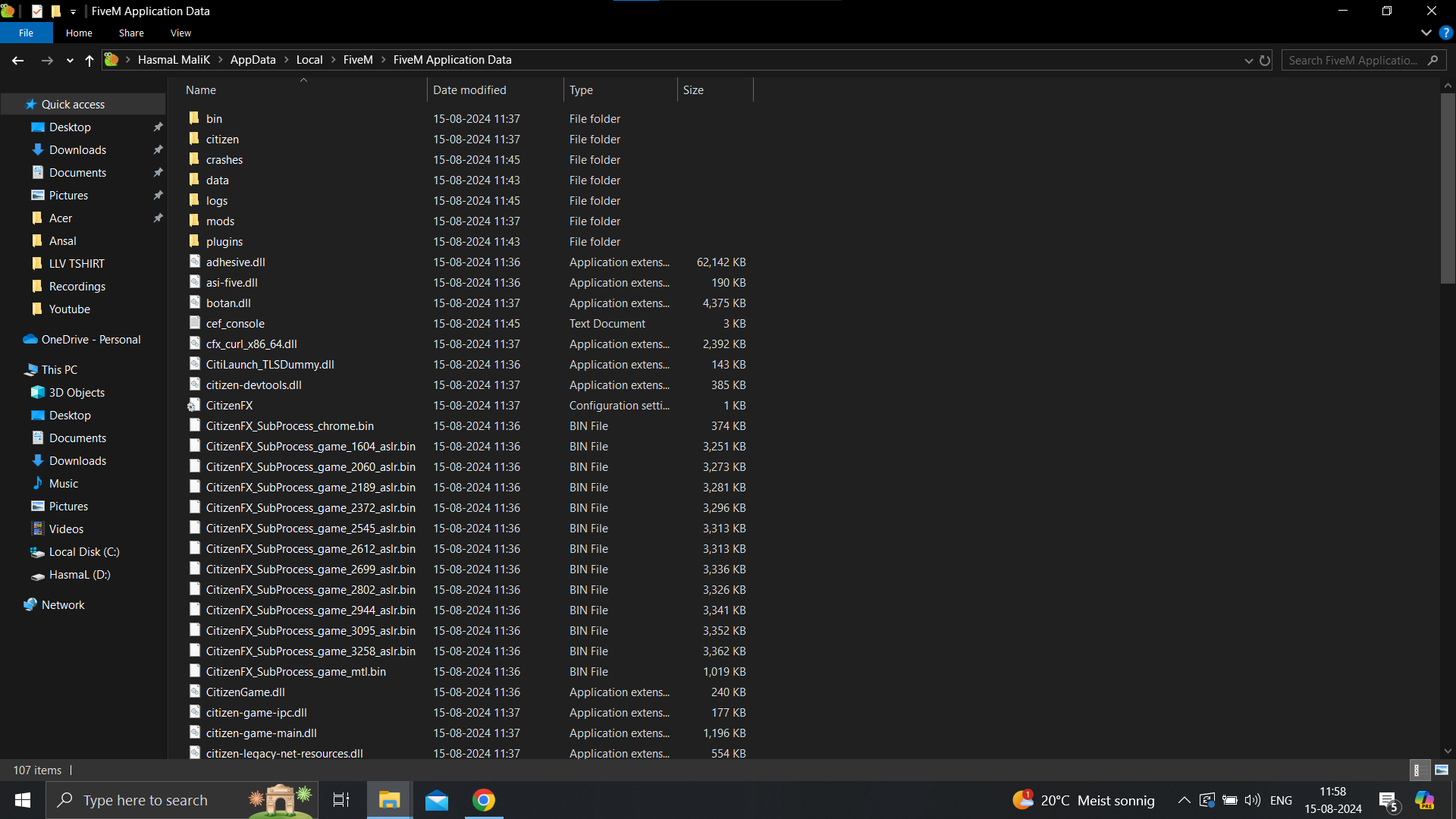Open the 'mods' folder
The height and width of the screenshot is (819, 1456).
219,220
